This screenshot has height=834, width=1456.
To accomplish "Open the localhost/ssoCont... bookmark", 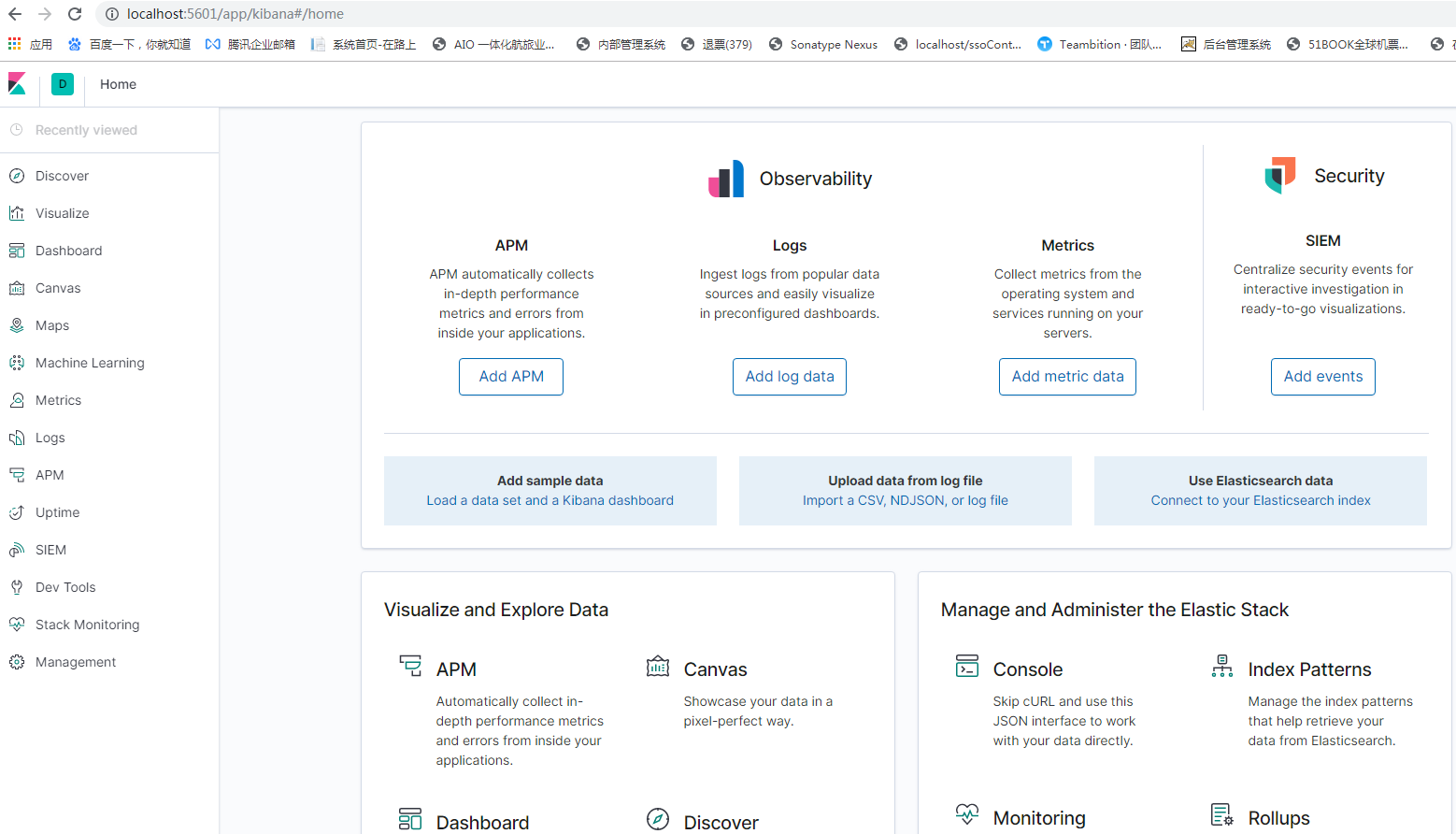I will coord(958,44).
